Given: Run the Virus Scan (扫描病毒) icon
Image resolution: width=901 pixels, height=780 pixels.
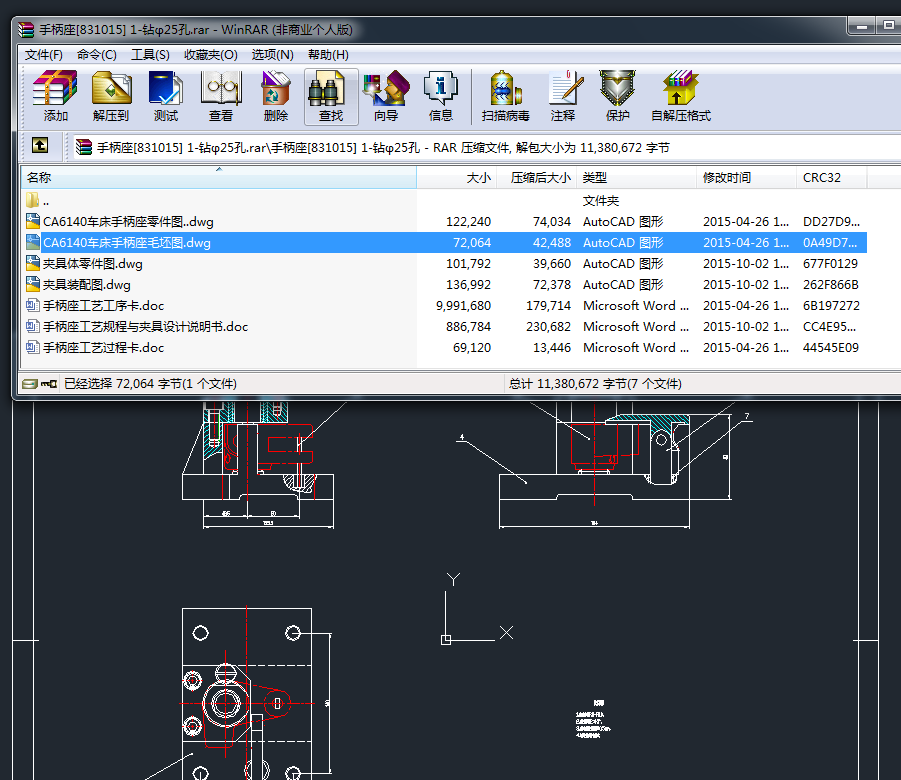Looking at the screenshot, I should click(506, 96).
